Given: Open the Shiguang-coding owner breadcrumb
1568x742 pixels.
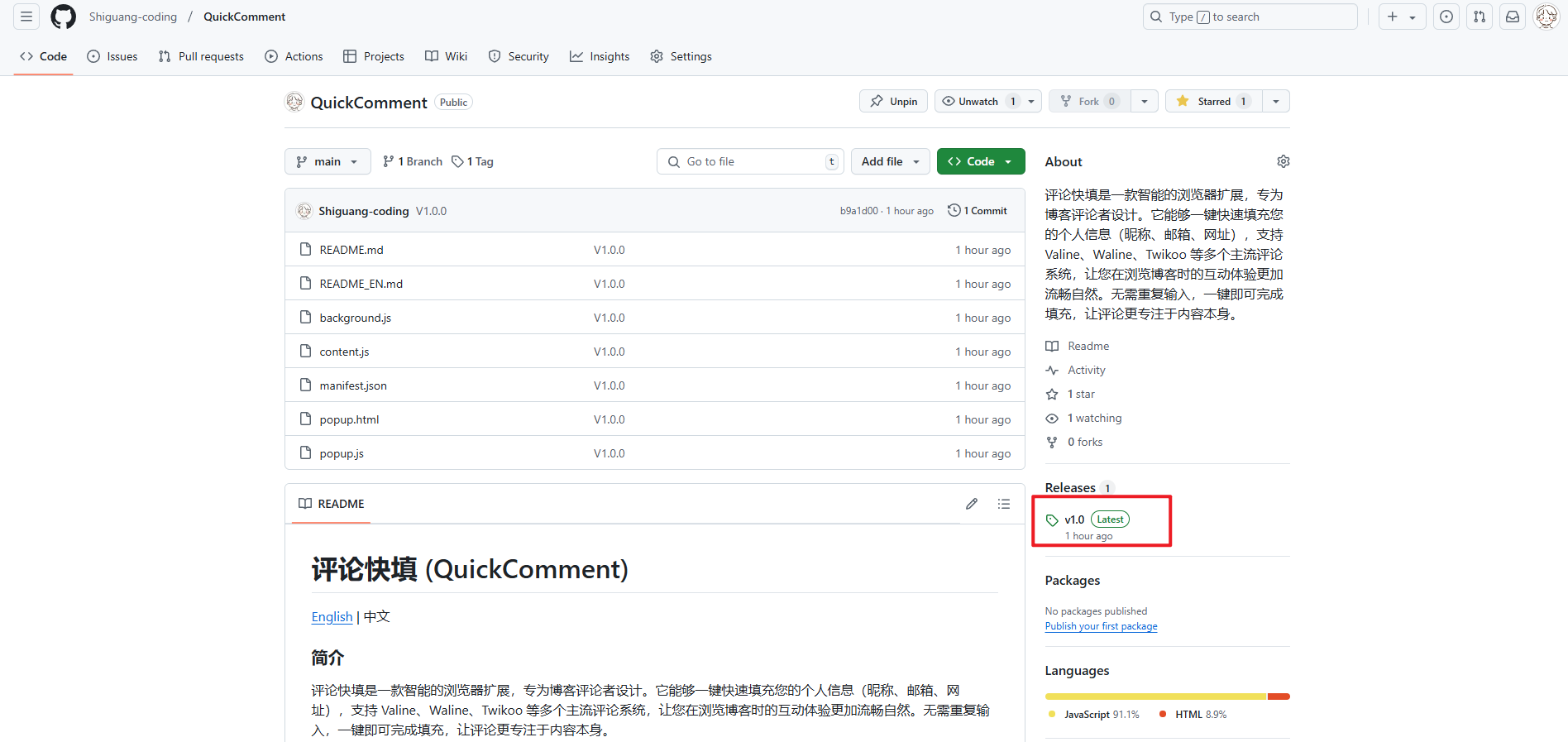Looking at the screenshot, I should click(133, 17).
